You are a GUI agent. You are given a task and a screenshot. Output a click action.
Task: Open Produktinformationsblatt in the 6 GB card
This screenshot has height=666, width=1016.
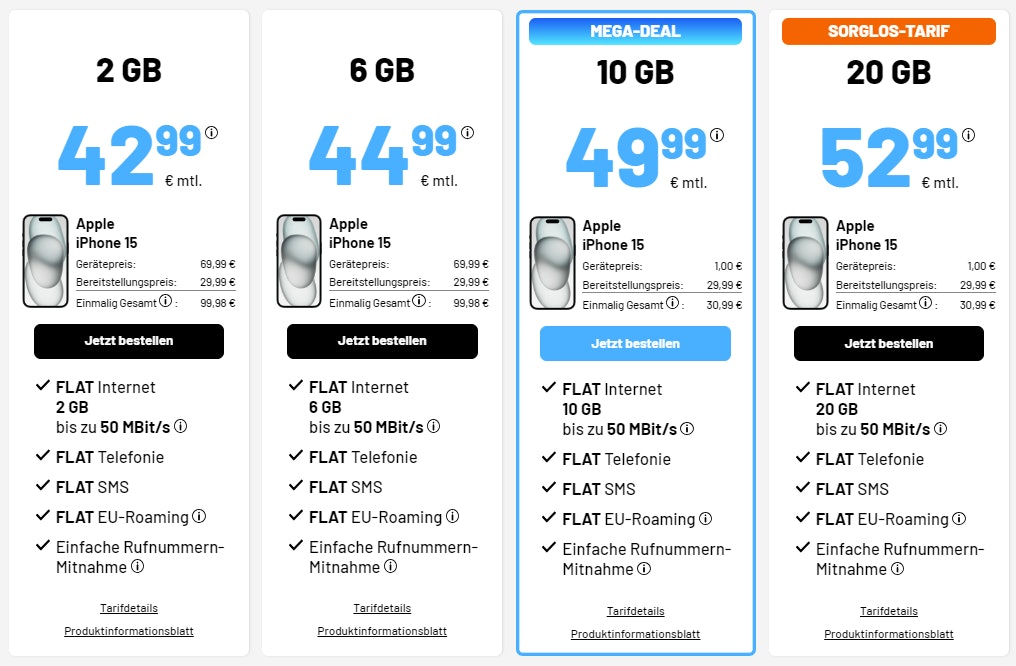tap(382, 631)
